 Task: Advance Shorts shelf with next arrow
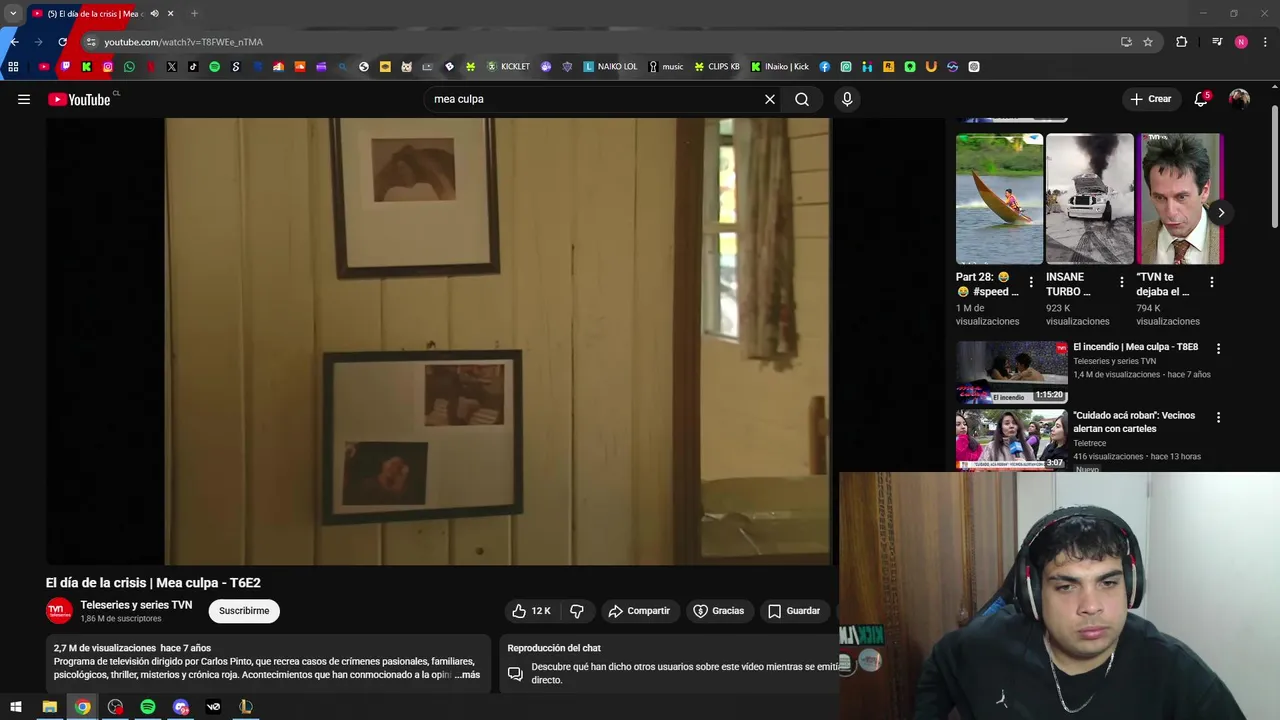pos(1221,212)
